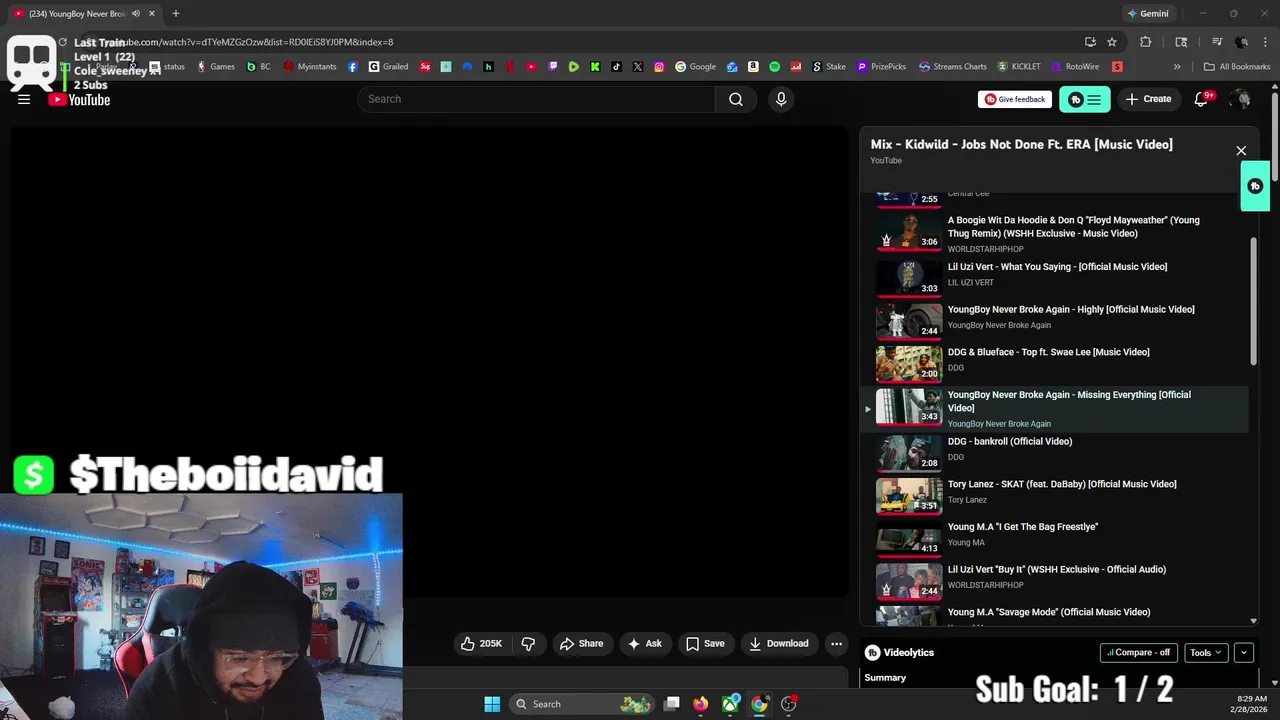
Task: Collapse the Videolytics panel chevron
Action: [1244, 652]
